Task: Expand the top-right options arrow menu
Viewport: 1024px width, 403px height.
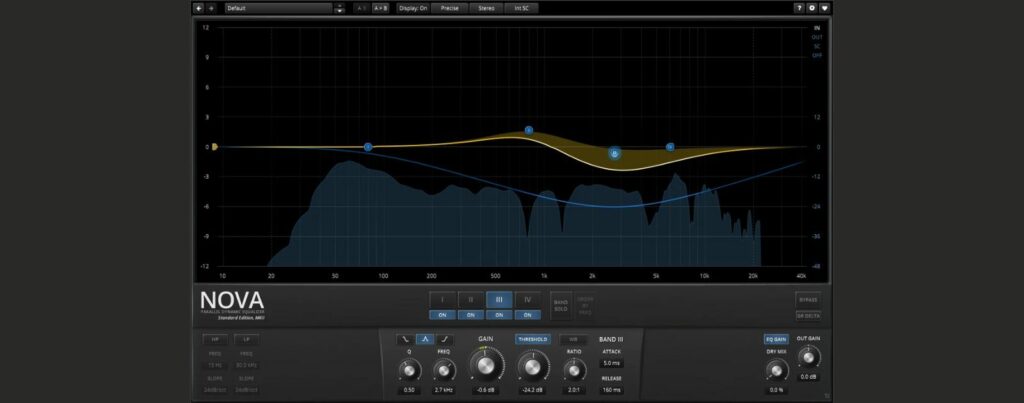Action: point(825,8)
